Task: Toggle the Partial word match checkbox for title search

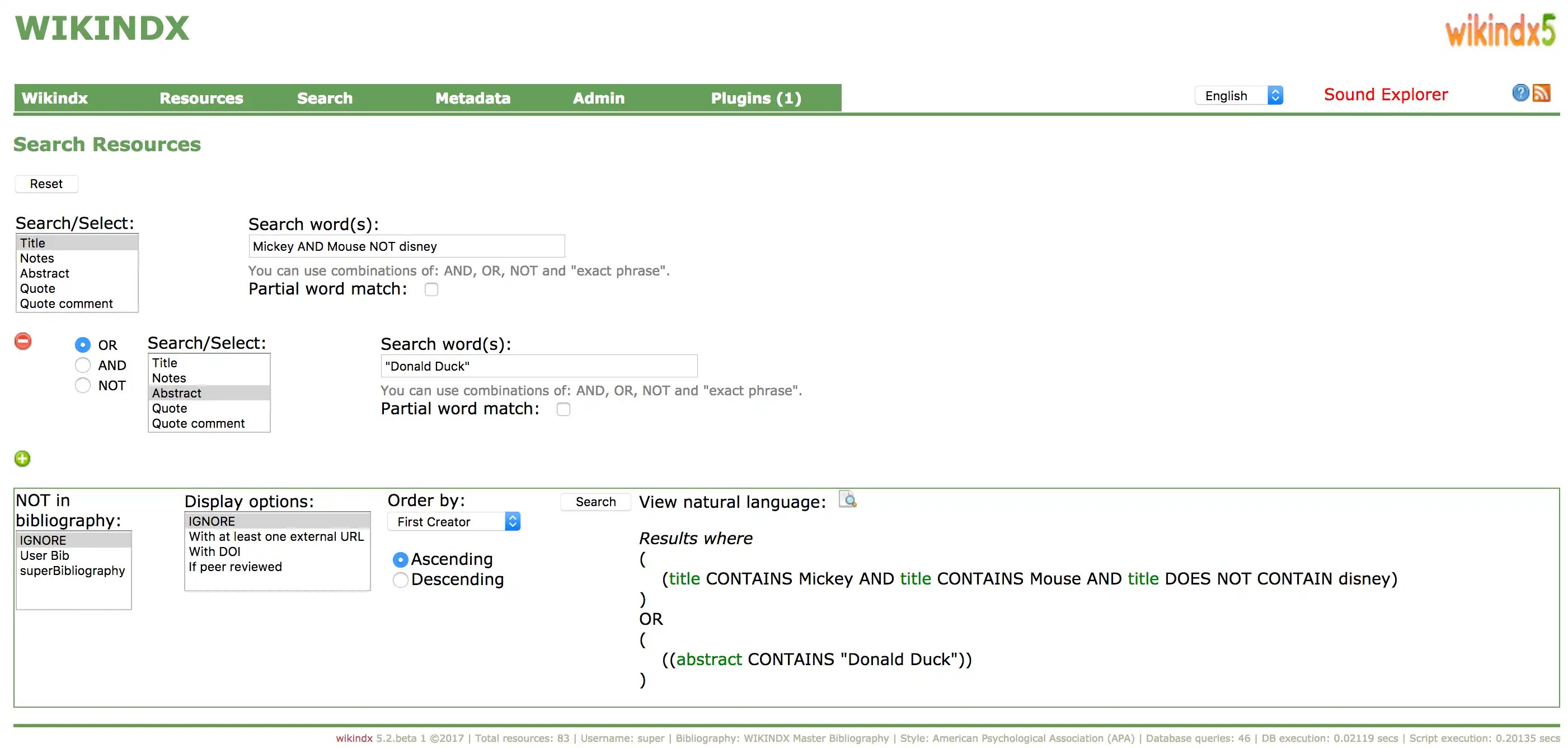Action: (x=430, y=290)
